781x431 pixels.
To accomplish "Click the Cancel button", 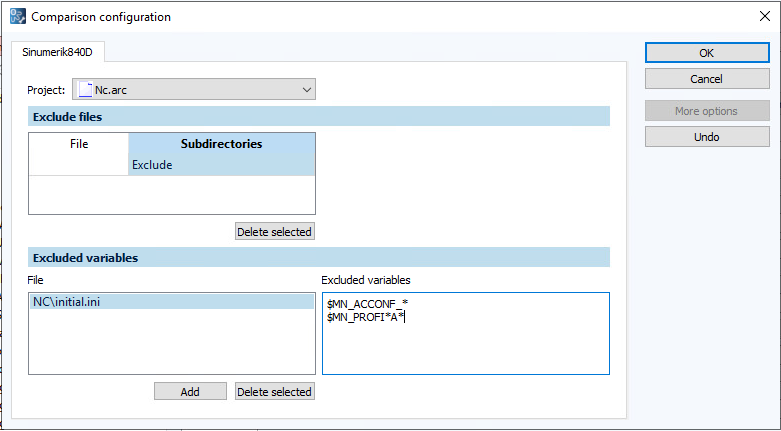I will tap(707, 79).
